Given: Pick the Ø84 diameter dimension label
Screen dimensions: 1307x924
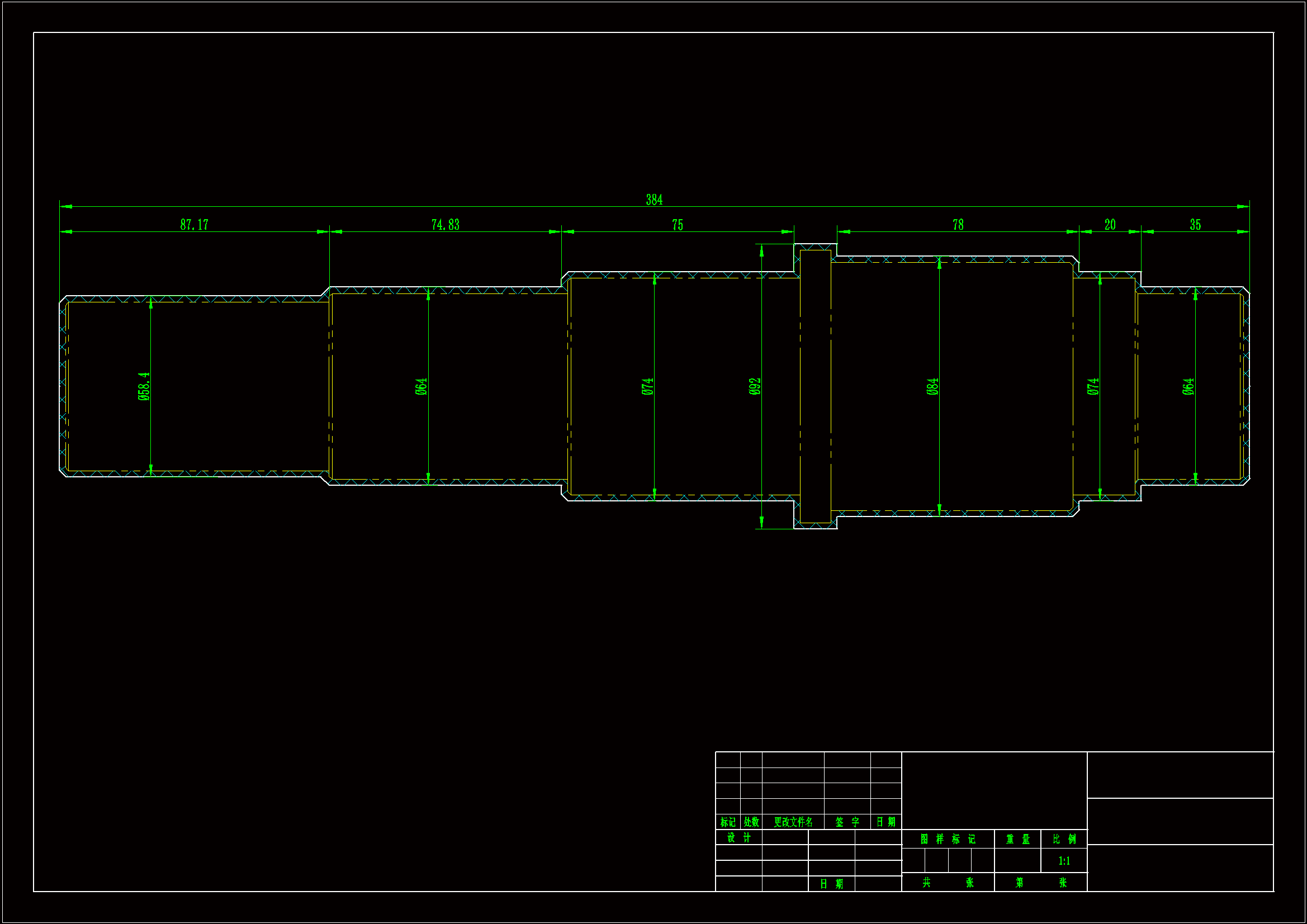Looking at the screenshot, I should click(x=932, y=387).
